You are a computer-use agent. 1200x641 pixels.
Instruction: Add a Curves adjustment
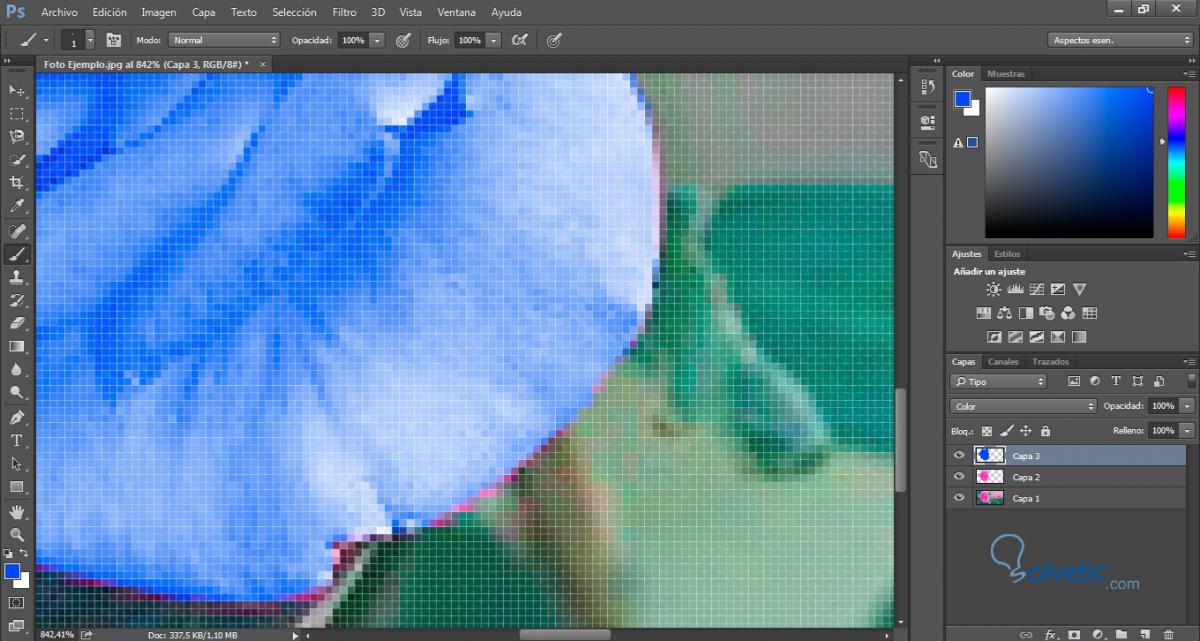pos(1036,290)
